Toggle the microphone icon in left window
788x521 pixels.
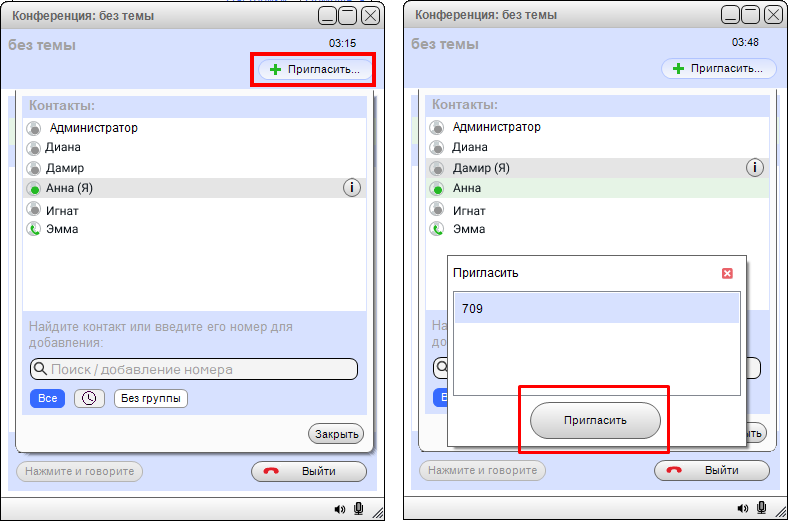pyautogui.click(x=358, y=509)
